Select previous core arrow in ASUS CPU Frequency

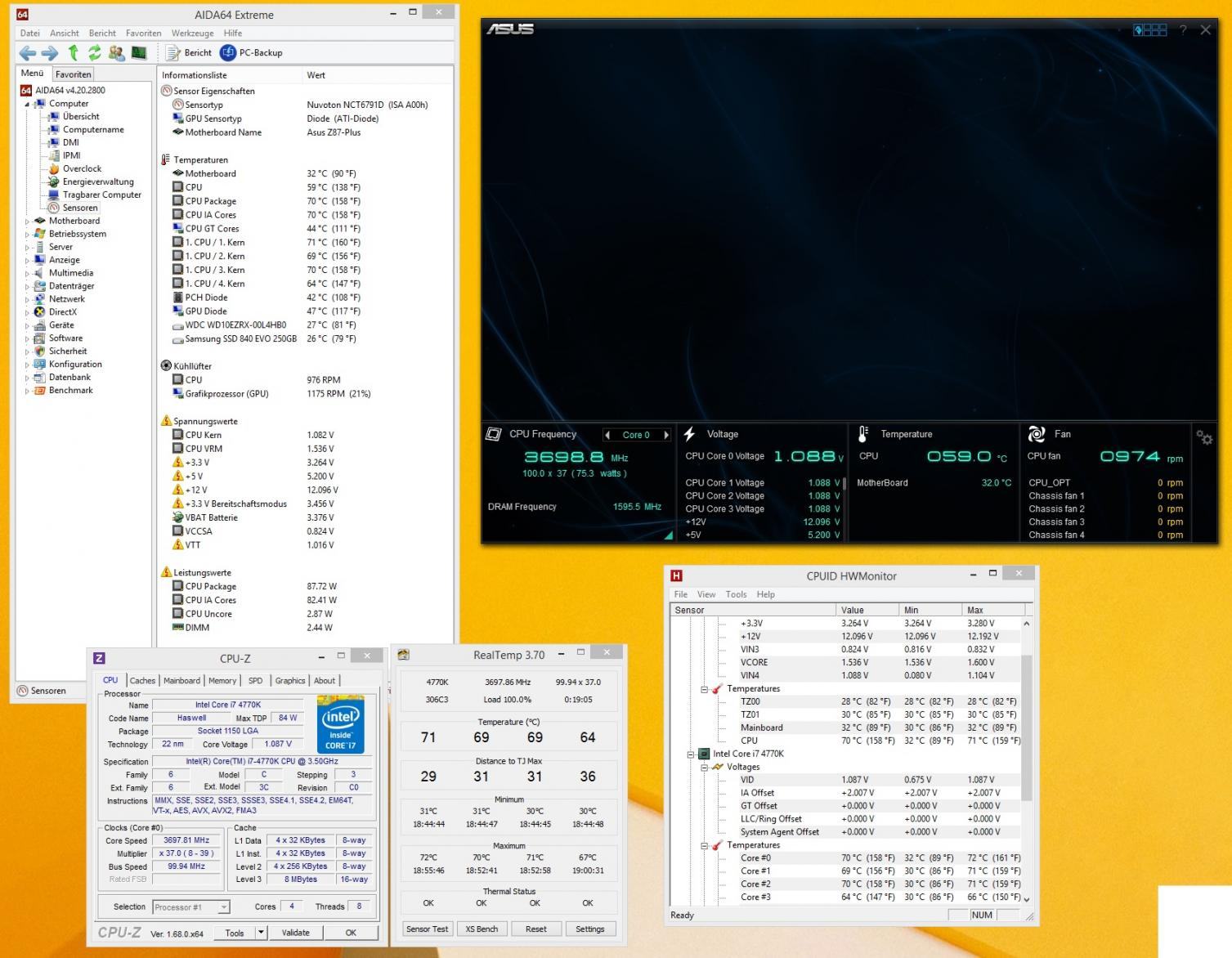607,435
